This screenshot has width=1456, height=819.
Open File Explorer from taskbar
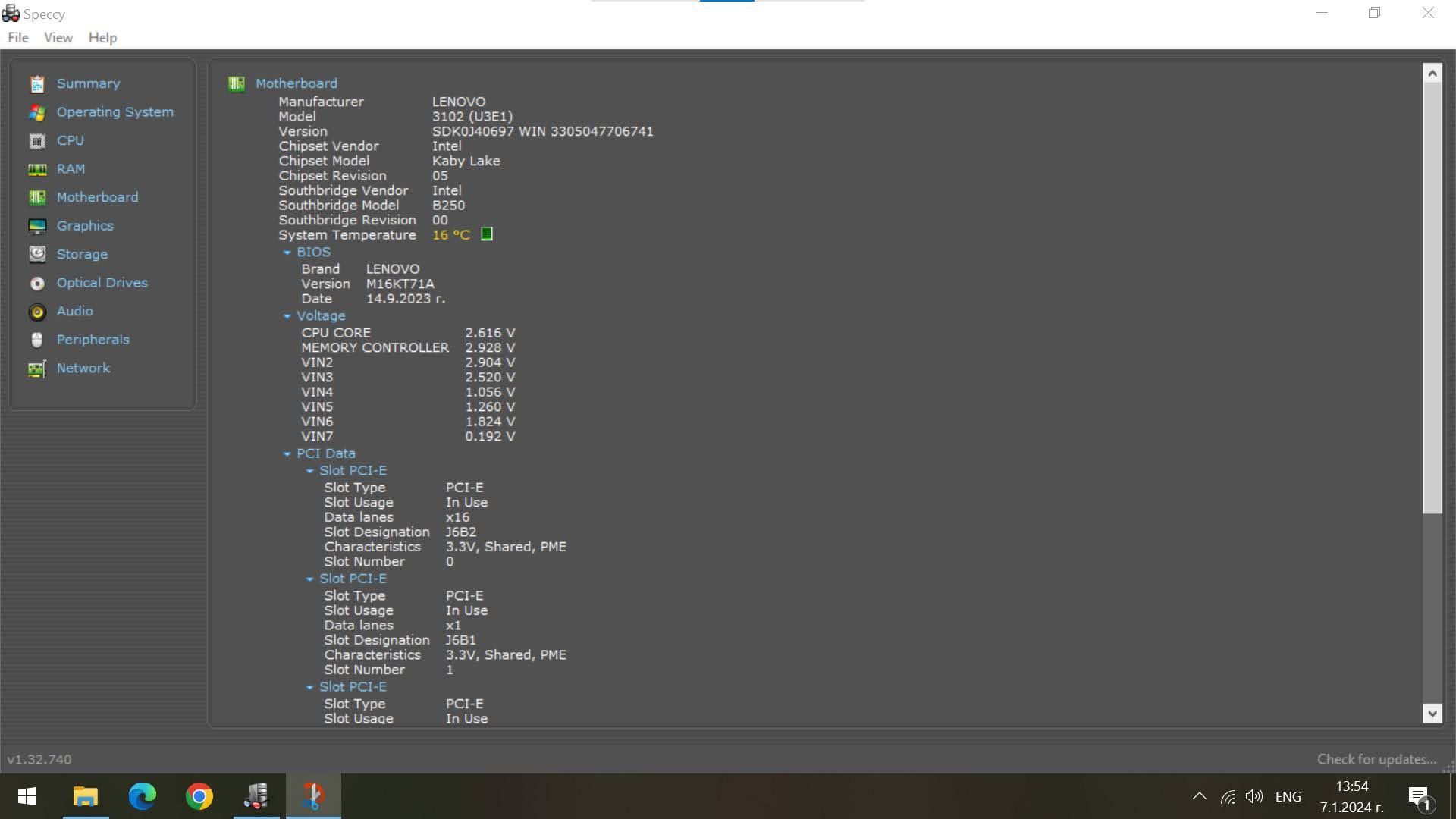tap(86, 796)
